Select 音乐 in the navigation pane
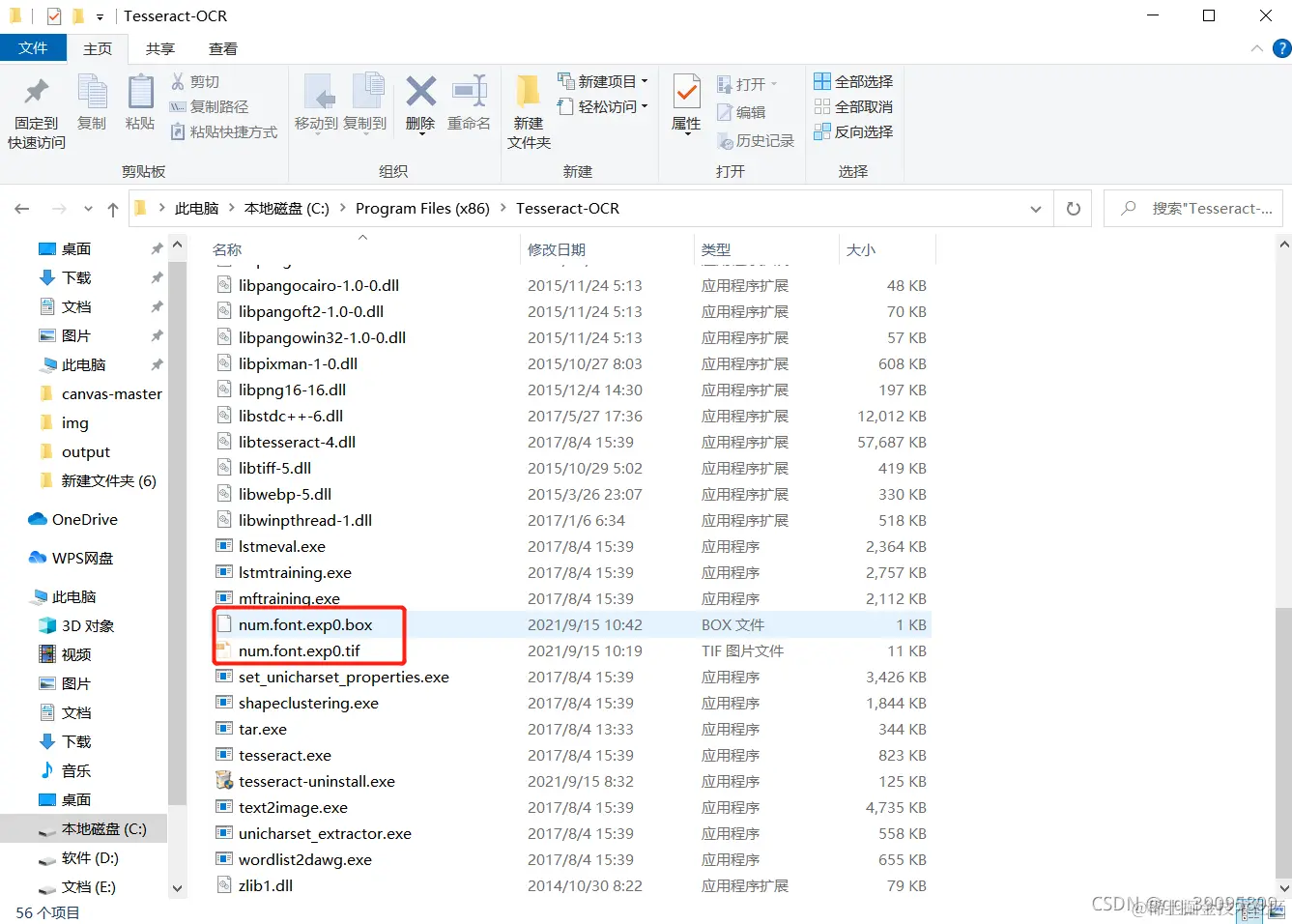 [76, 771]
